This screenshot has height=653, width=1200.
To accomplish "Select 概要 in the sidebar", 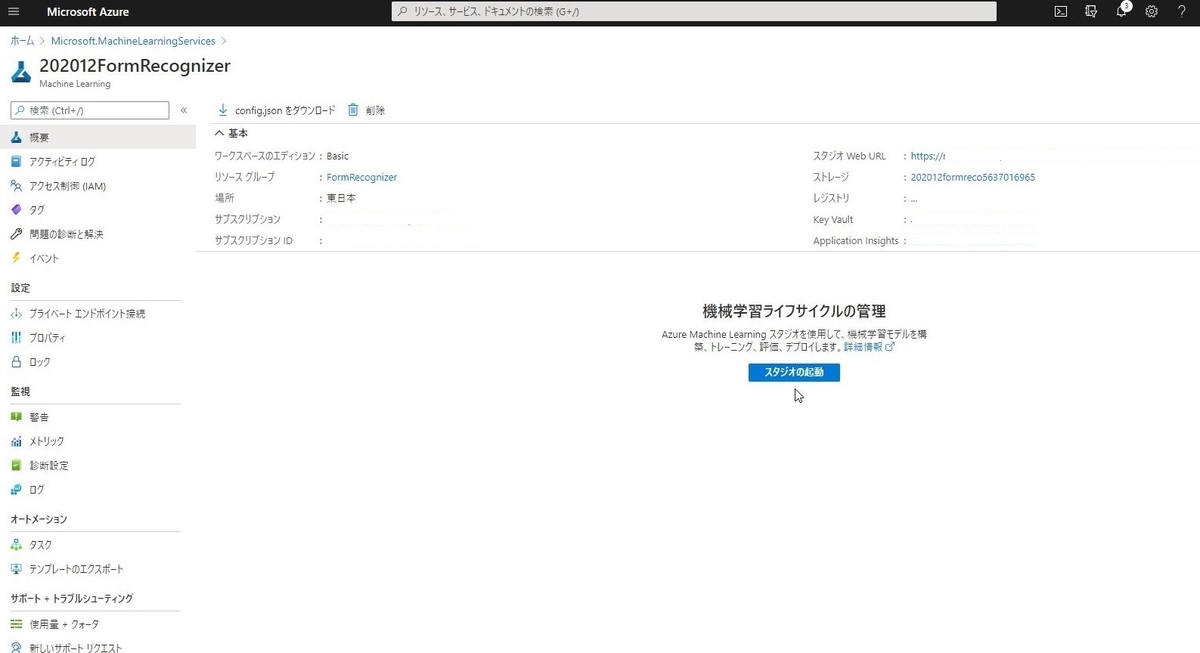I will coord(38,137).
